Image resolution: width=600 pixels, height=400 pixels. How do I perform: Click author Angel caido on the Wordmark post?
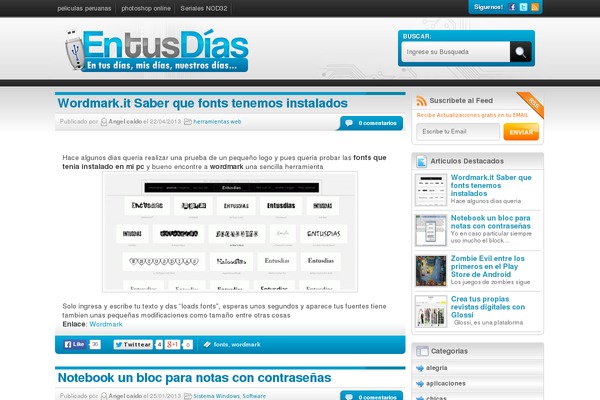point(125,122)
